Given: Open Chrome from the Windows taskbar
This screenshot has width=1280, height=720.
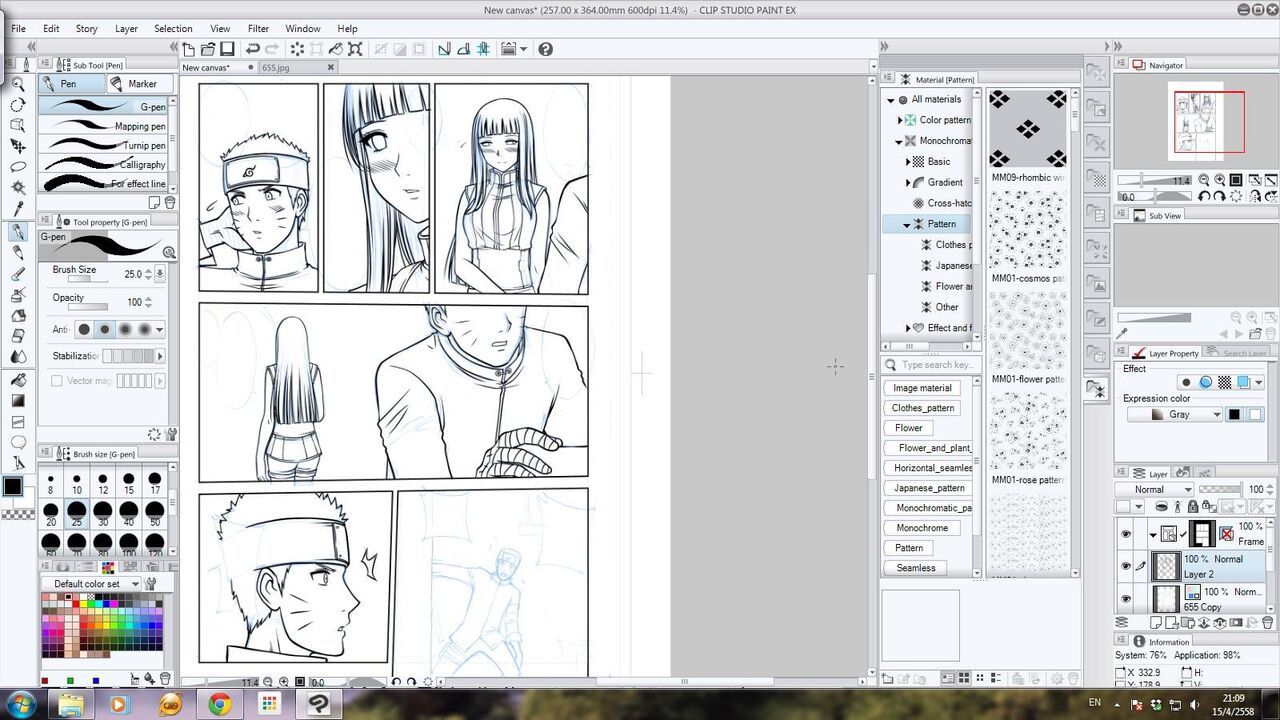Looking at the screenshot, I should click(x=219, y=705).
